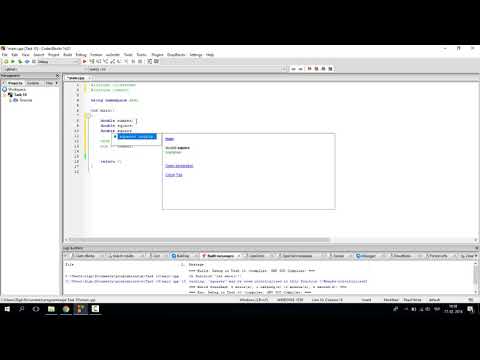Click the Debugging windows icon
The width and height of the screenshot is (480, 360).
click(150, 61)
